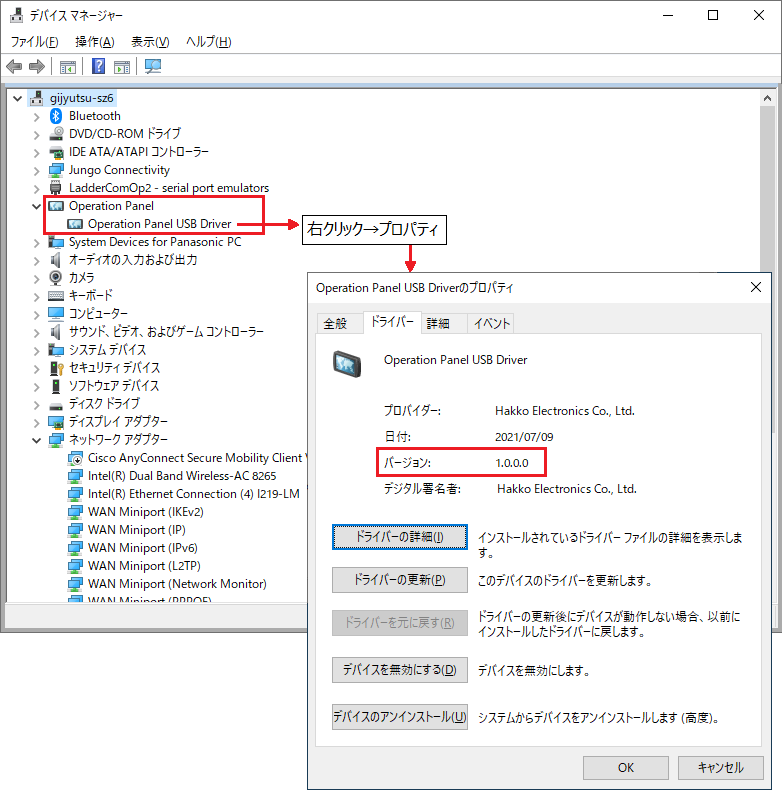Click the blue Help question mark icon

[x=99, y=67]
